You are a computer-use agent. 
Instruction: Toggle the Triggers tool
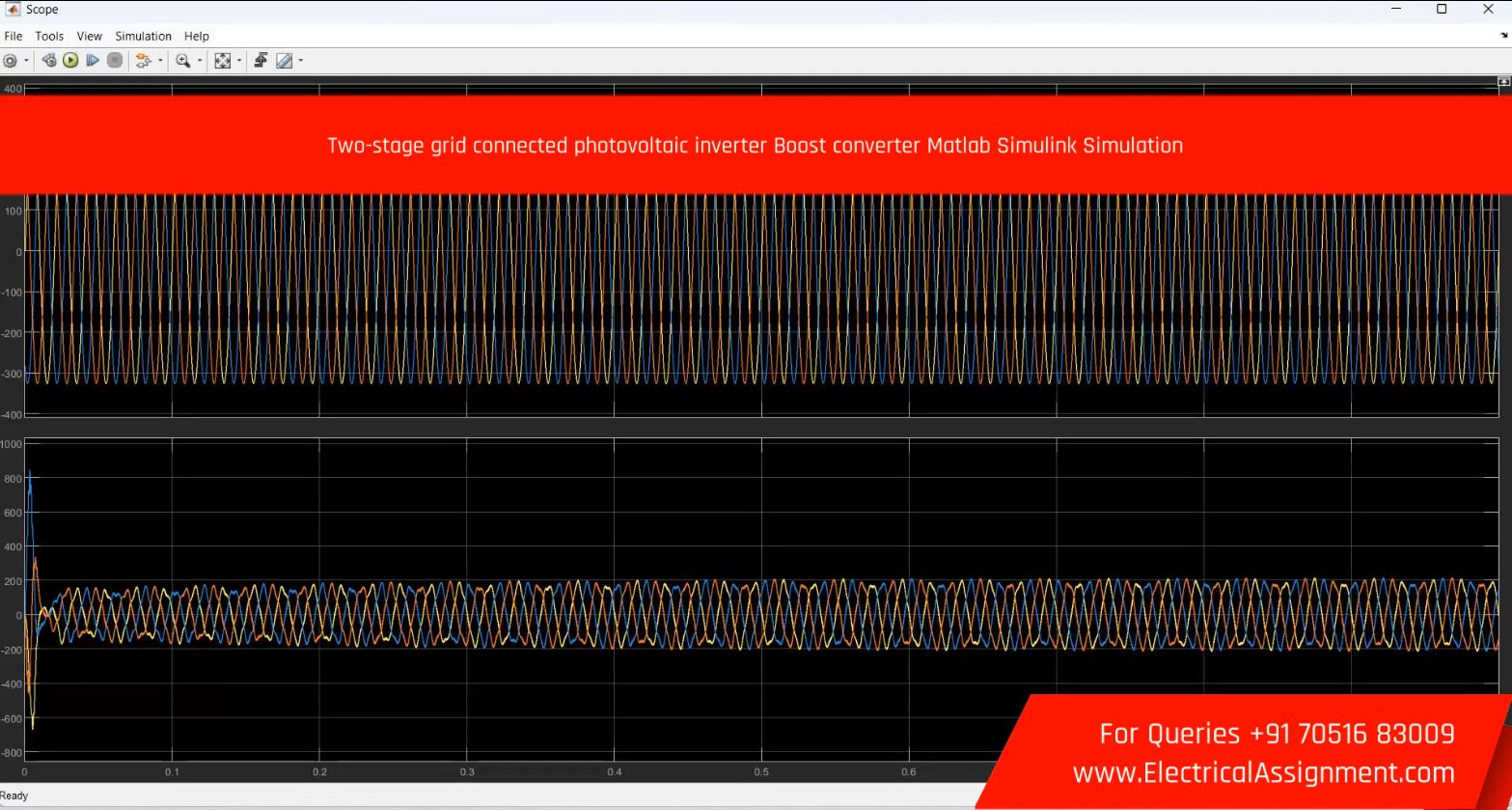pos(261,61)
